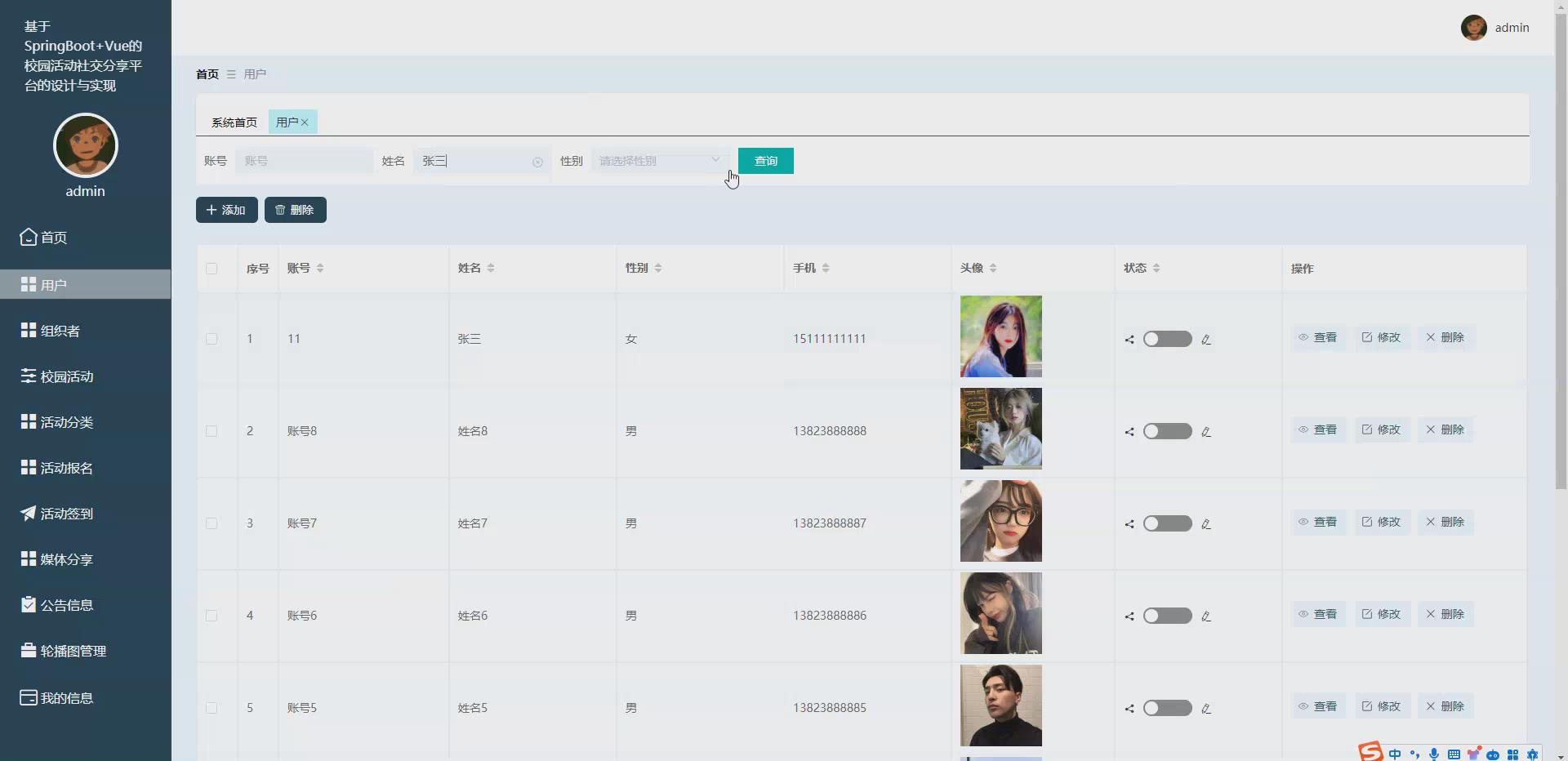Click pencil icon in 姓名5's status cell
Screen dimensions: 1568x761
(1206, 709)
